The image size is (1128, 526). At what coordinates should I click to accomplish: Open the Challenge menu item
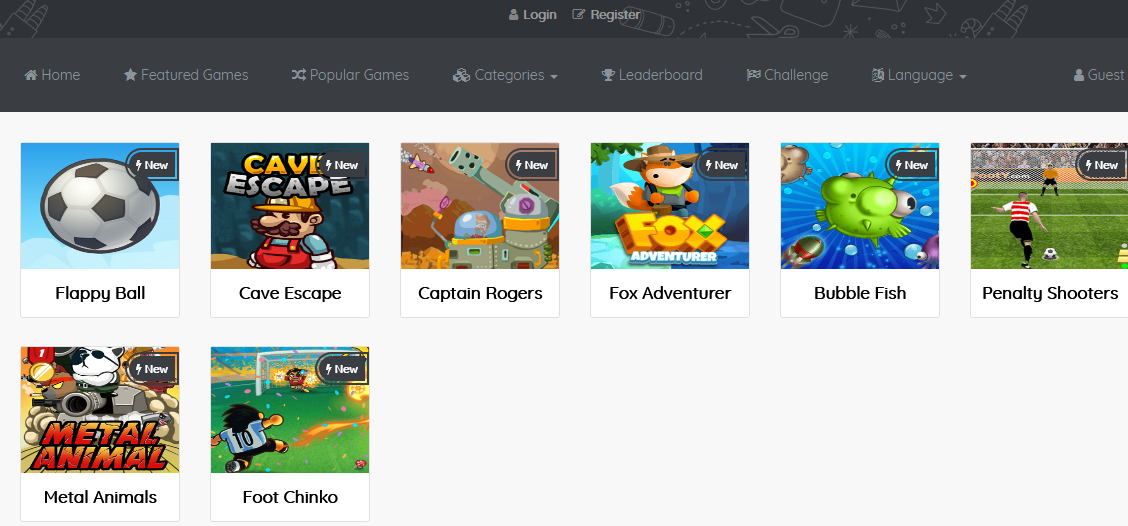(x=788, y=75)
